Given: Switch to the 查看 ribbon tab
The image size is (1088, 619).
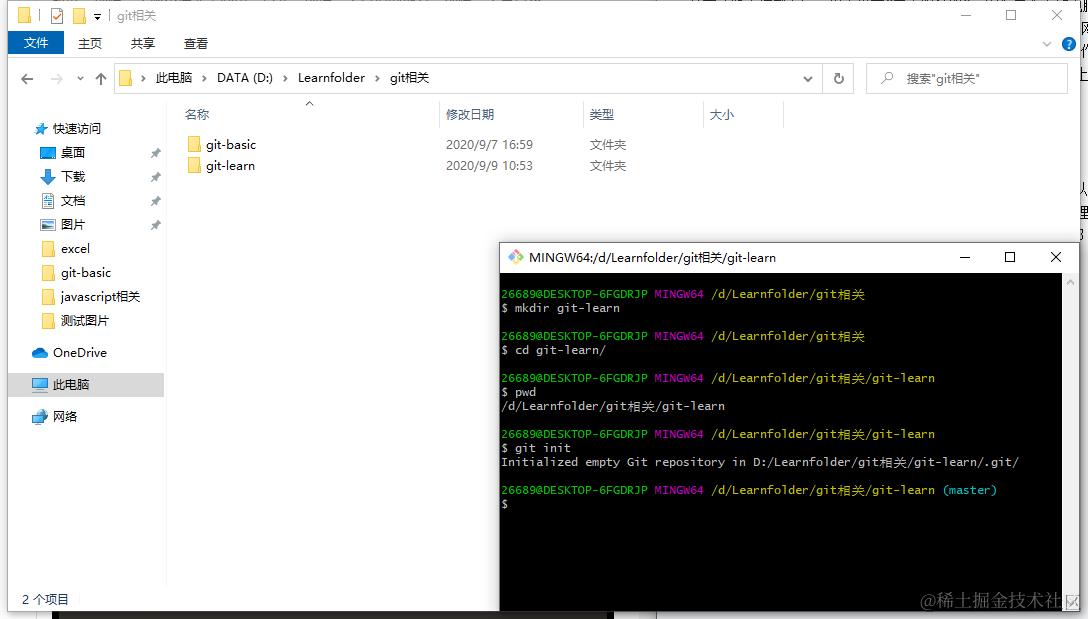Looking at the screenshot, I should click(196, 44).
